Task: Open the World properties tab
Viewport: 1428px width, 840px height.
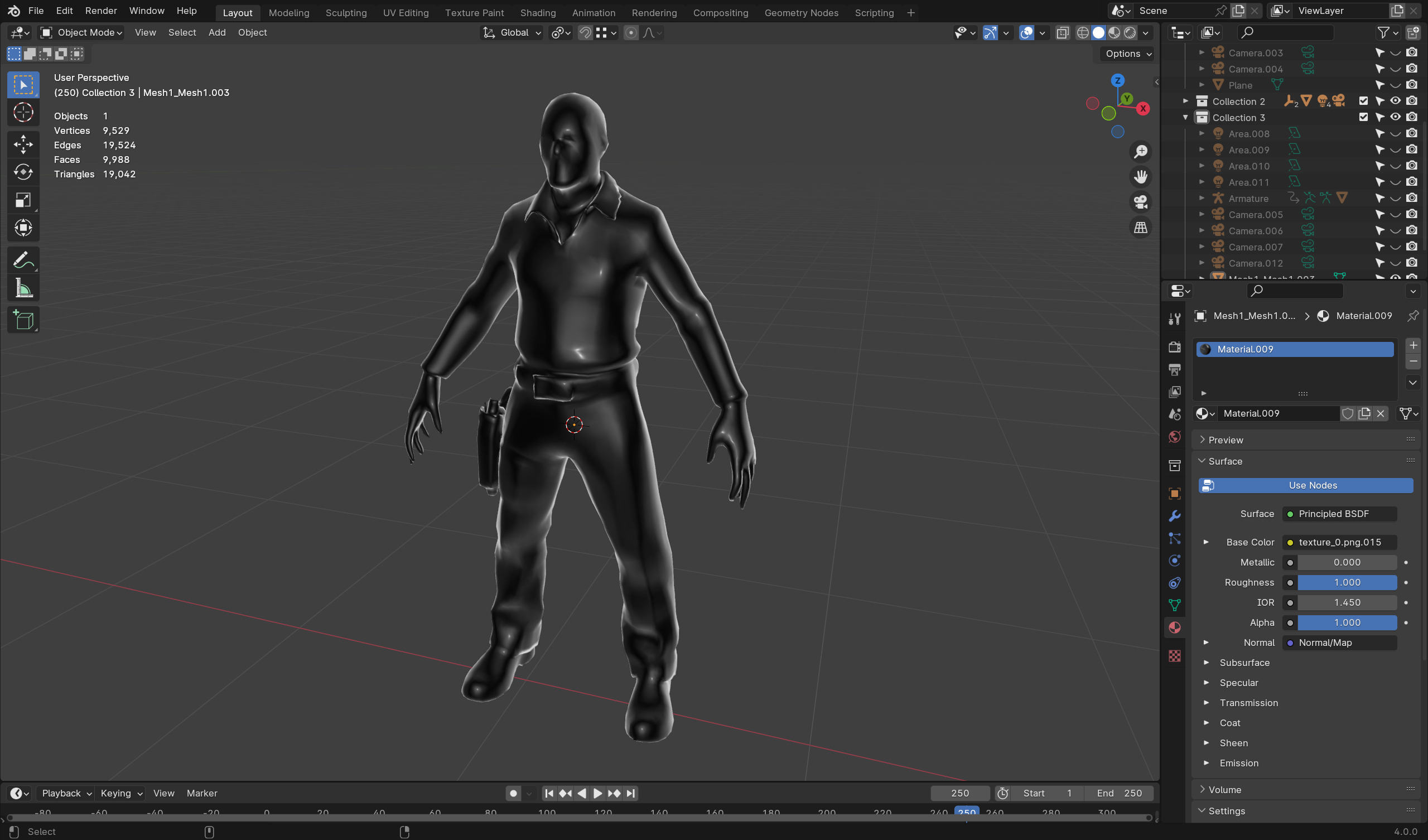Action: click(x=1174, y=436)
